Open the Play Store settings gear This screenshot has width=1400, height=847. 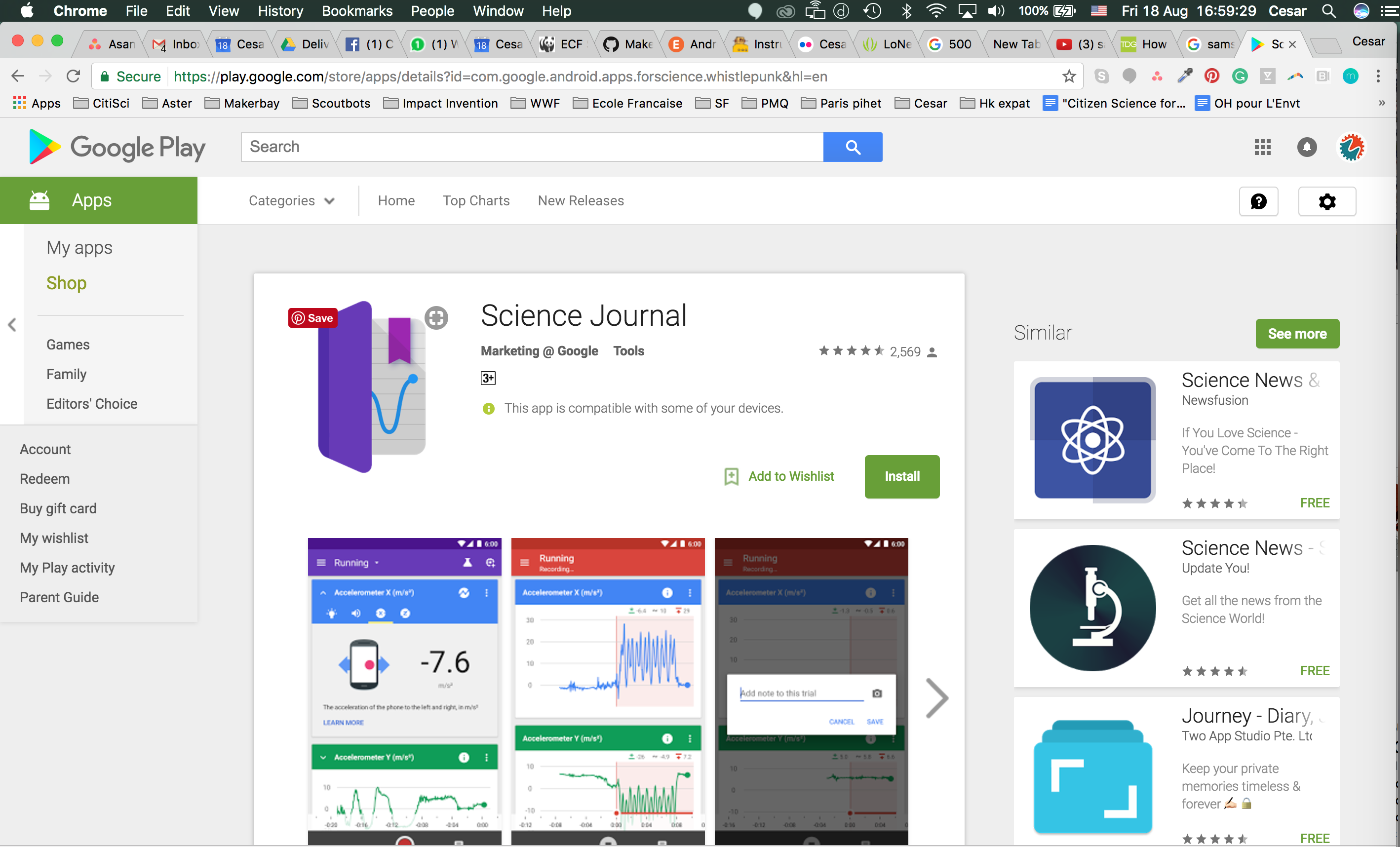[1327, 201]
